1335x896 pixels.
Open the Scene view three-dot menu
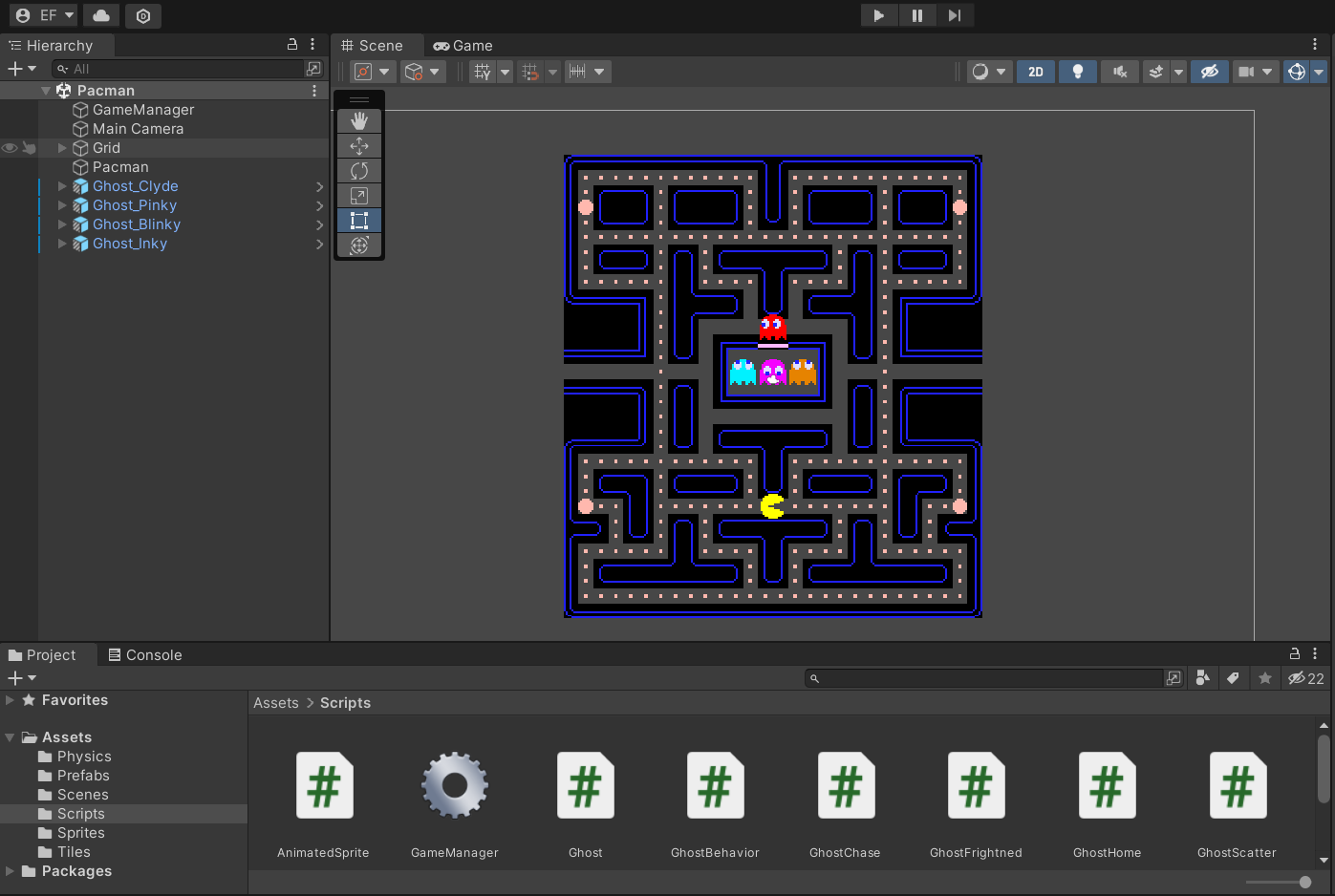tap(1315, 45)
